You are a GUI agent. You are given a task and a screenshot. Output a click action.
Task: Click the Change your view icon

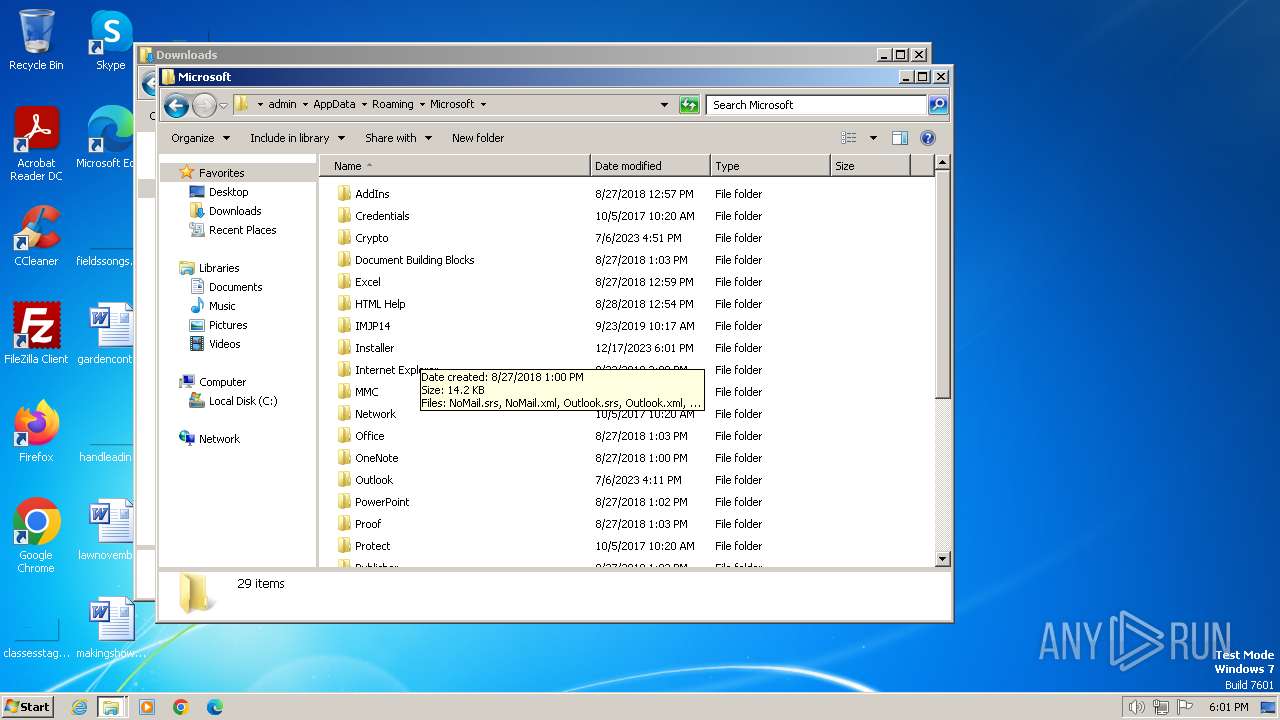[x=849, y=138]
